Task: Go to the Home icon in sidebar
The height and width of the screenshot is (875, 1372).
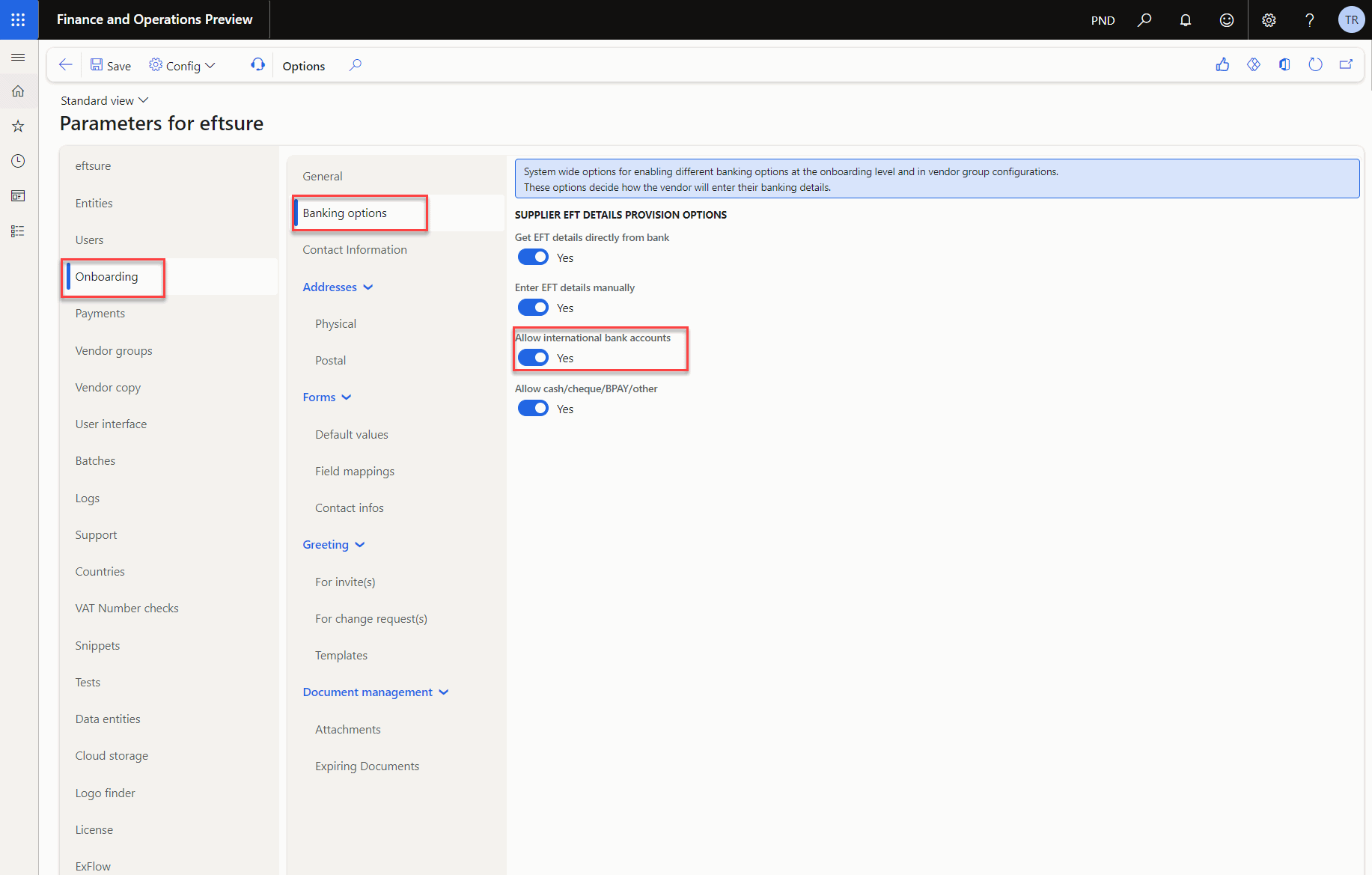Action: [x=19, y=91]
